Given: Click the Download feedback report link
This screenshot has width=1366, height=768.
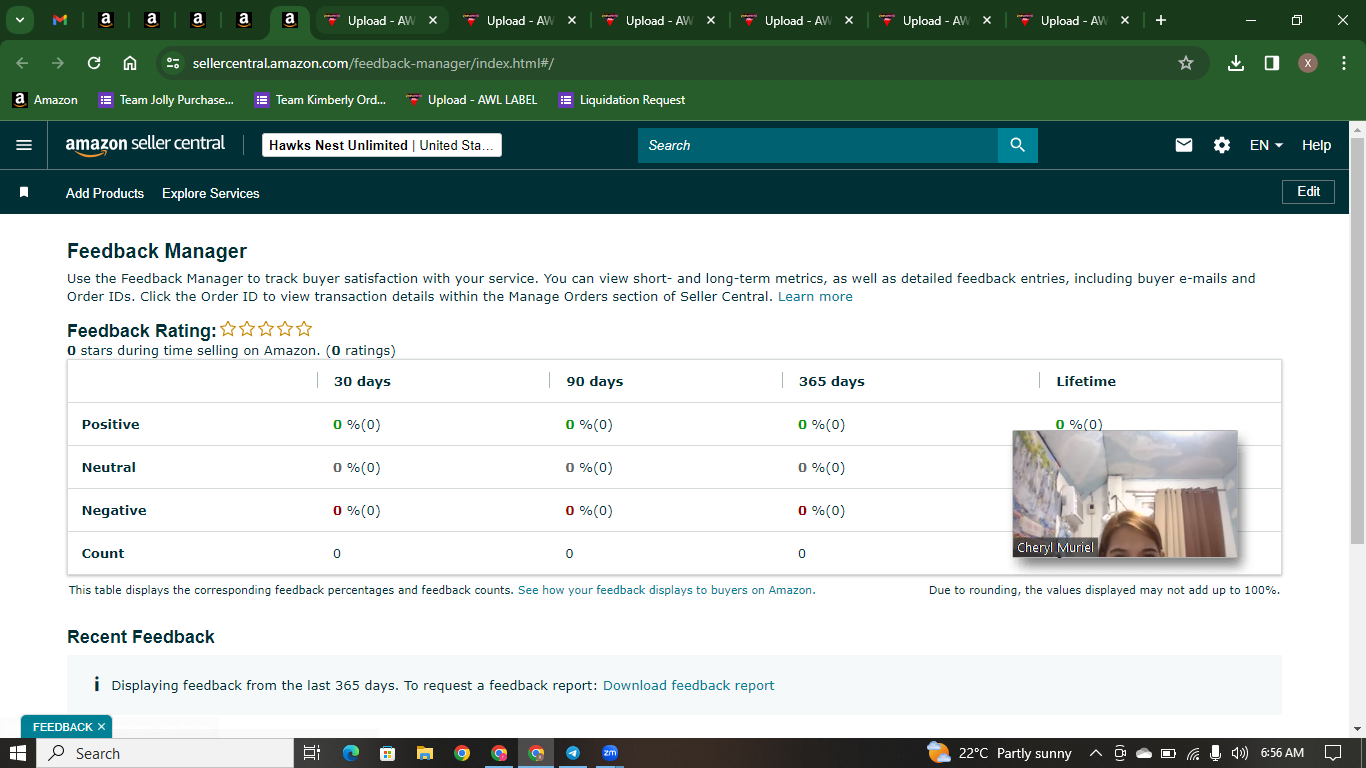Looking at the screenshot, I should (689, 685).
